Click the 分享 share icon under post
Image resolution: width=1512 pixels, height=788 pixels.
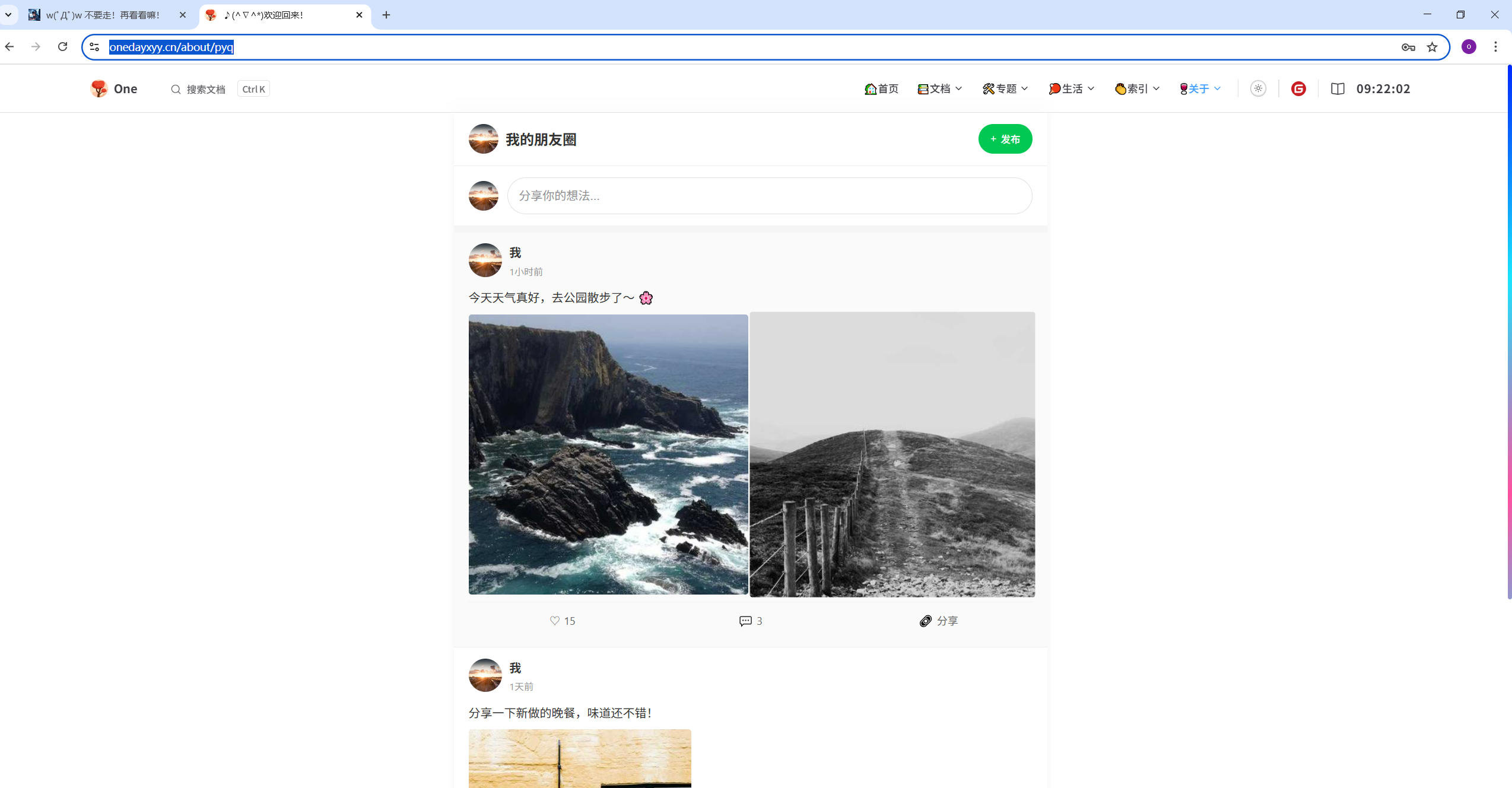pos(926,621)
